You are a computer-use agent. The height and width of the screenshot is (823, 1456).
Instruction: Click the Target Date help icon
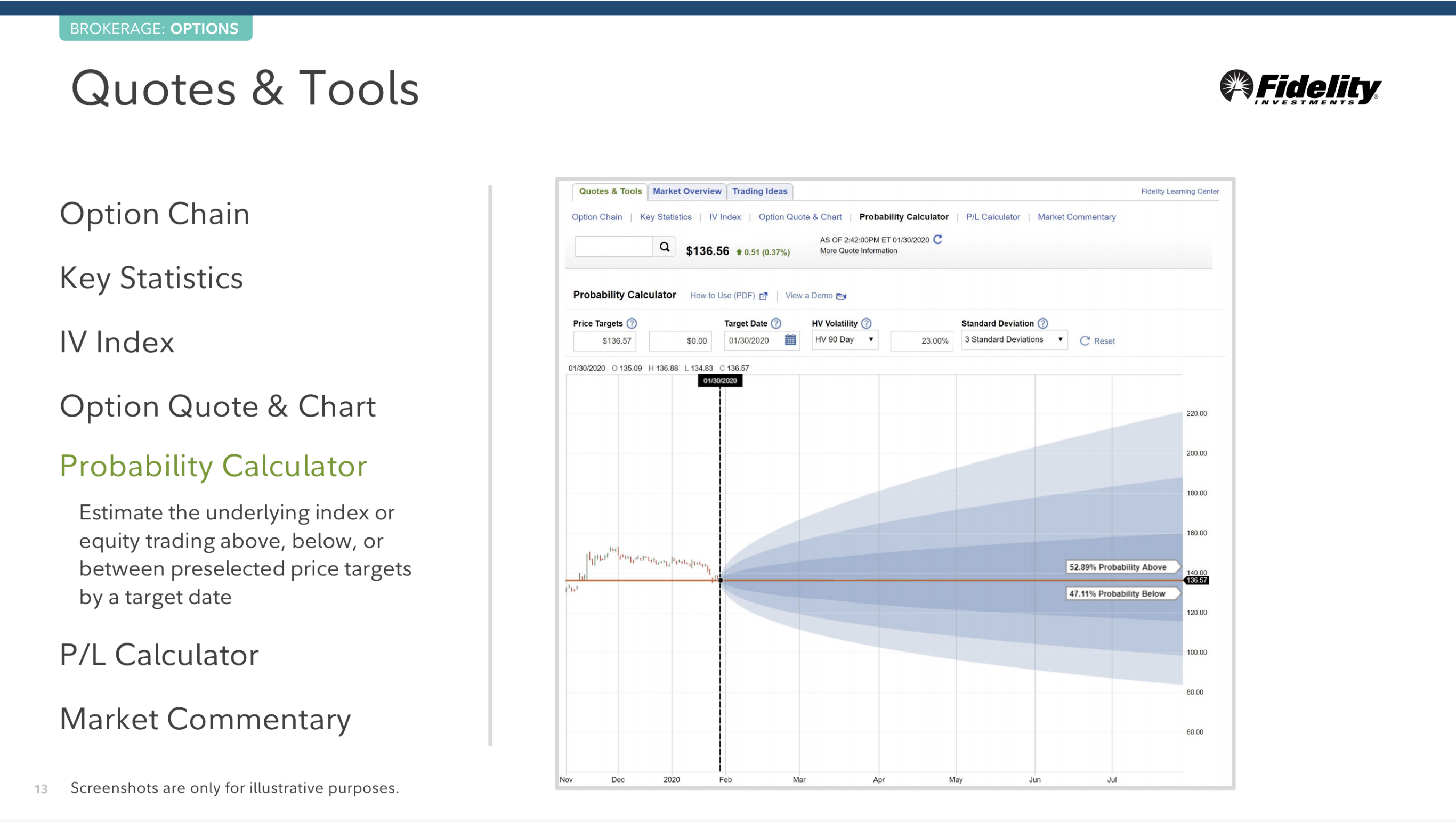coord(776,323)
